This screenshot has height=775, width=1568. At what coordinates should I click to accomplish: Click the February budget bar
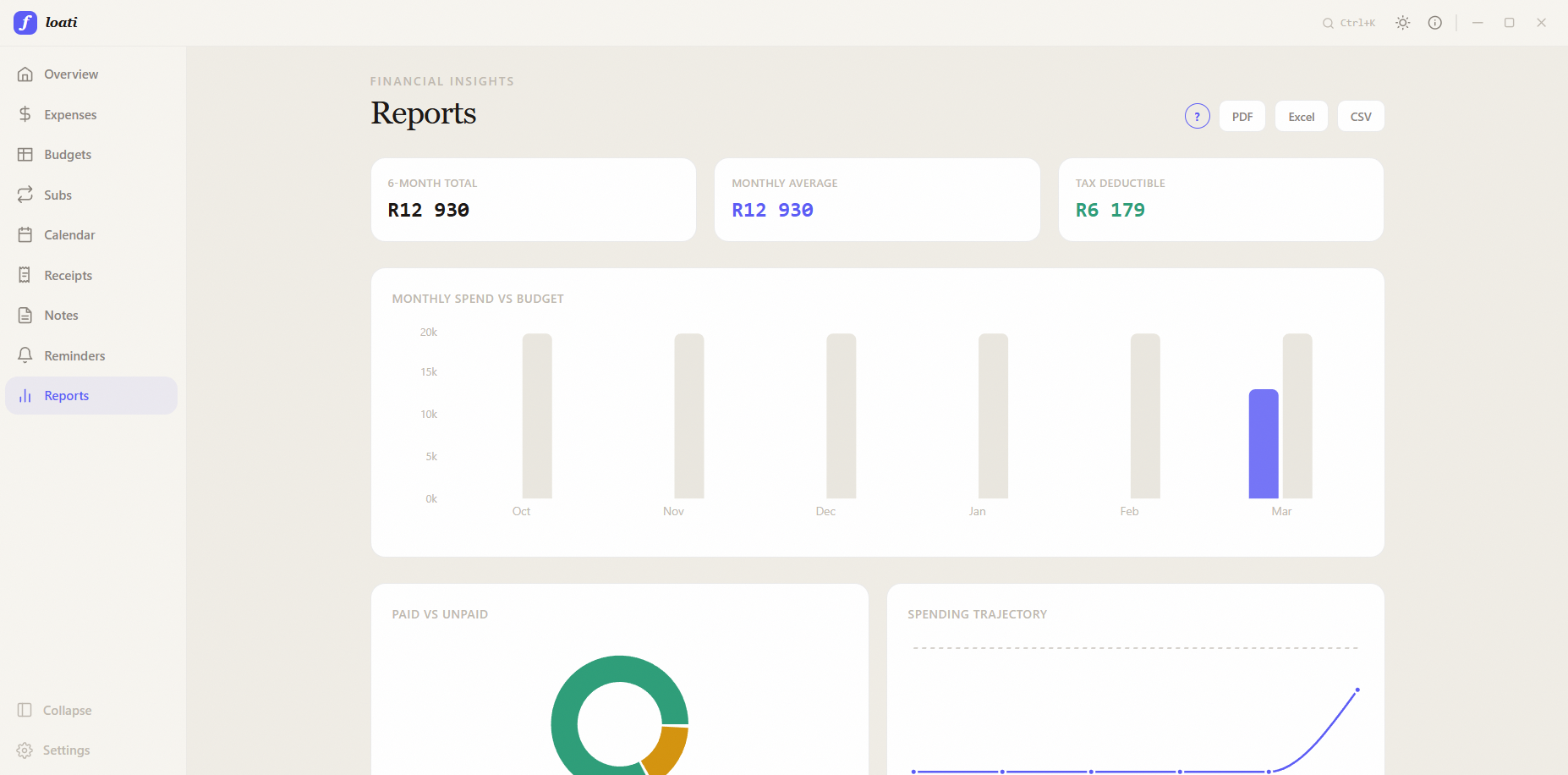(1145, 415)
